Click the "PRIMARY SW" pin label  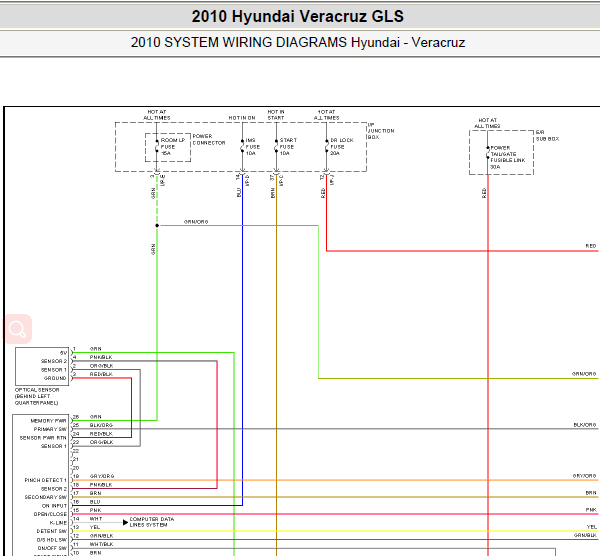tap(50, 429)
